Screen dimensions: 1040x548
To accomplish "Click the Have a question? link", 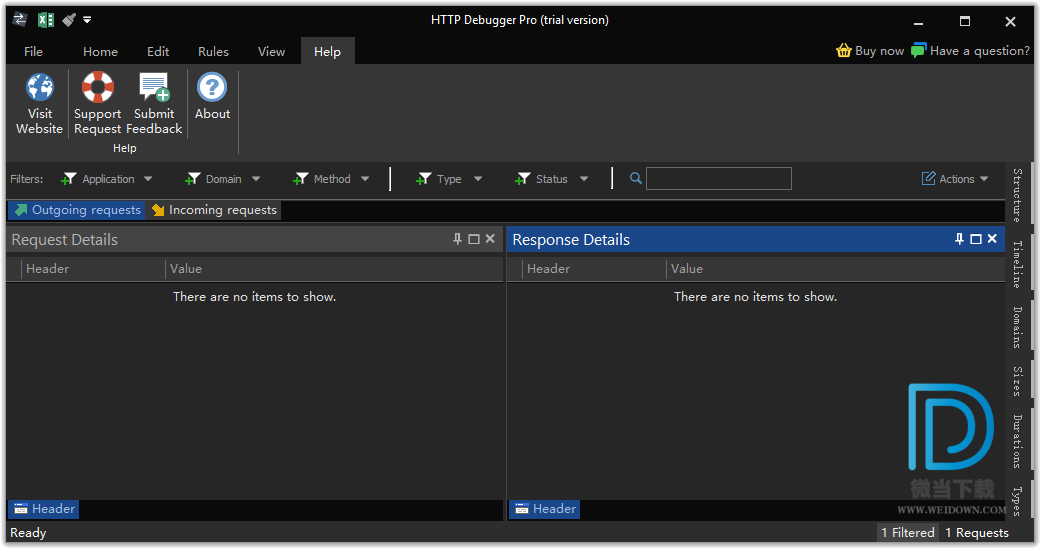I will click(970, 50).
